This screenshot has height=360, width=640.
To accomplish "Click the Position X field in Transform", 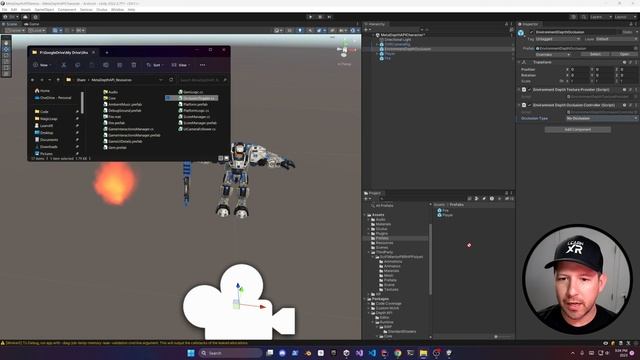I will point(579,70).
